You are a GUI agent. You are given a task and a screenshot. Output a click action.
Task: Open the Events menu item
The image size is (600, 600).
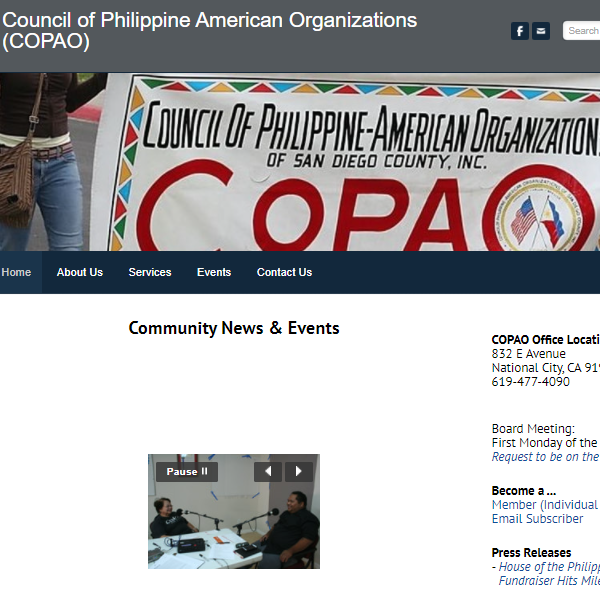tap(214, 272)
